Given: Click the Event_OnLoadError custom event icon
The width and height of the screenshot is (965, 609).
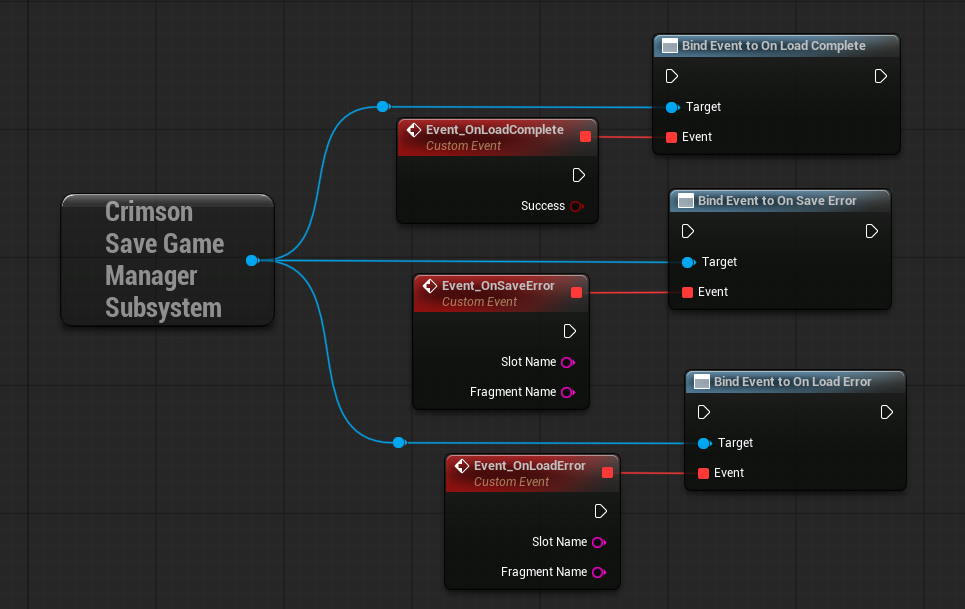Looking at the screenshot, I should [462, 466].
